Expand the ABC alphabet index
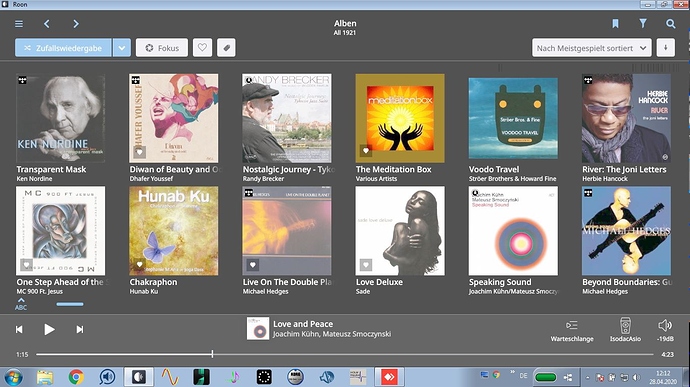690x387 pixels. tap(21, 304)
